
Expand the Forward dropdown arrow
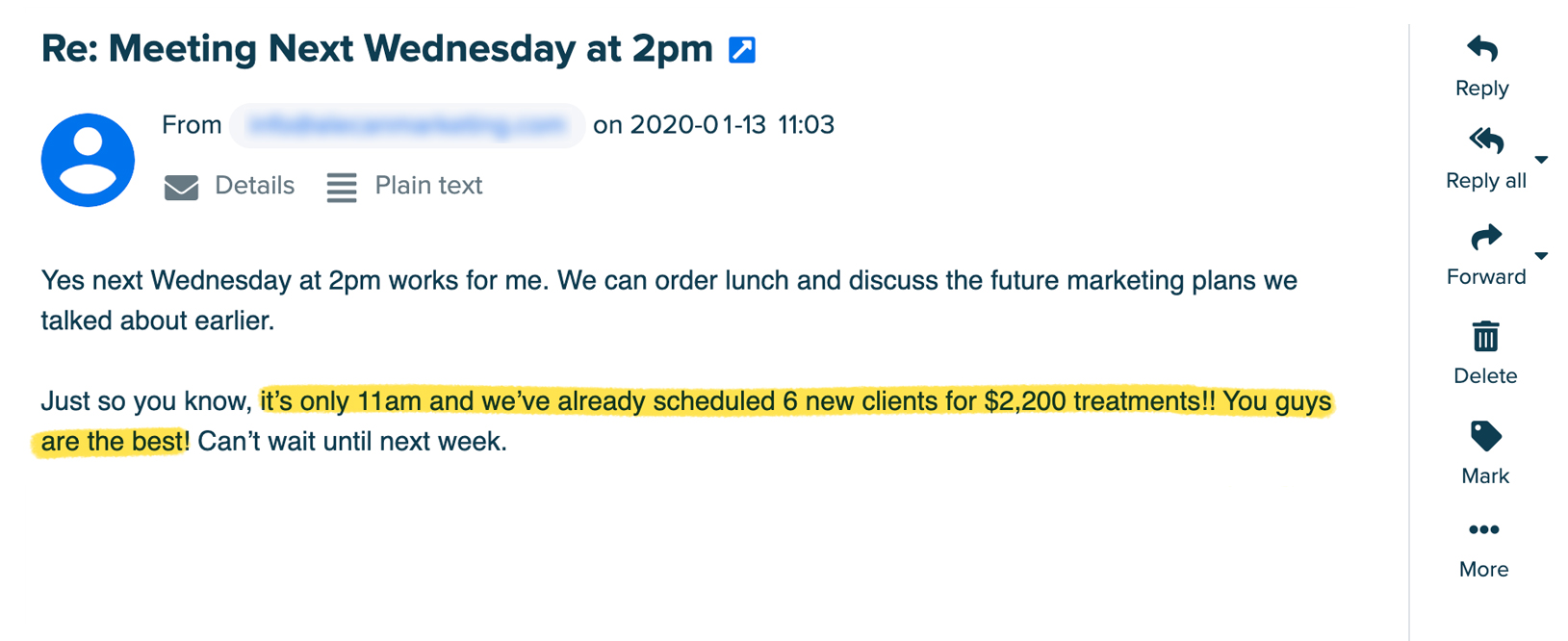pyautogui.click(x=1541, y=256)
